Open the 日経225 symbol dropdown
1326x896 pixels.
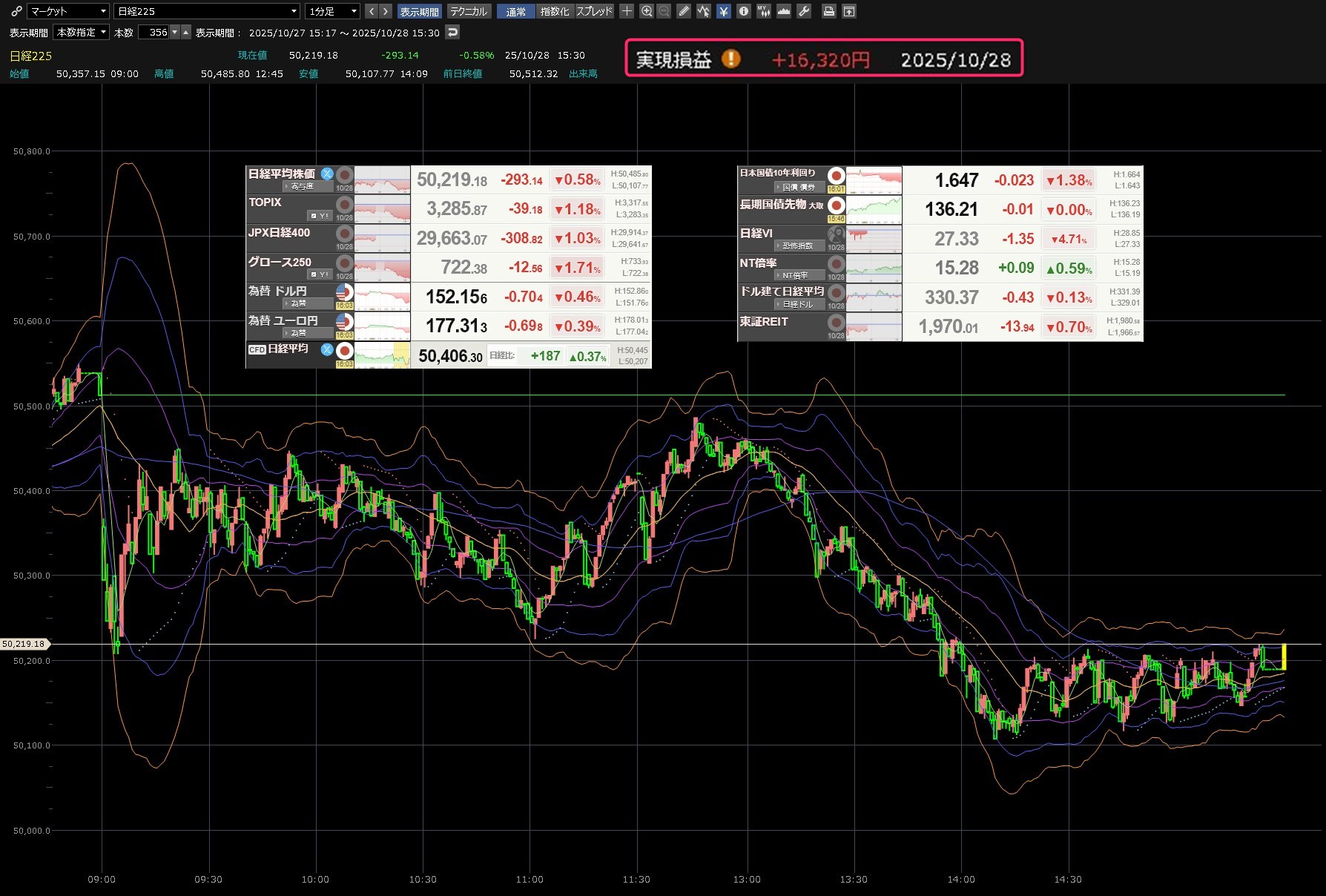pos(207,11)
